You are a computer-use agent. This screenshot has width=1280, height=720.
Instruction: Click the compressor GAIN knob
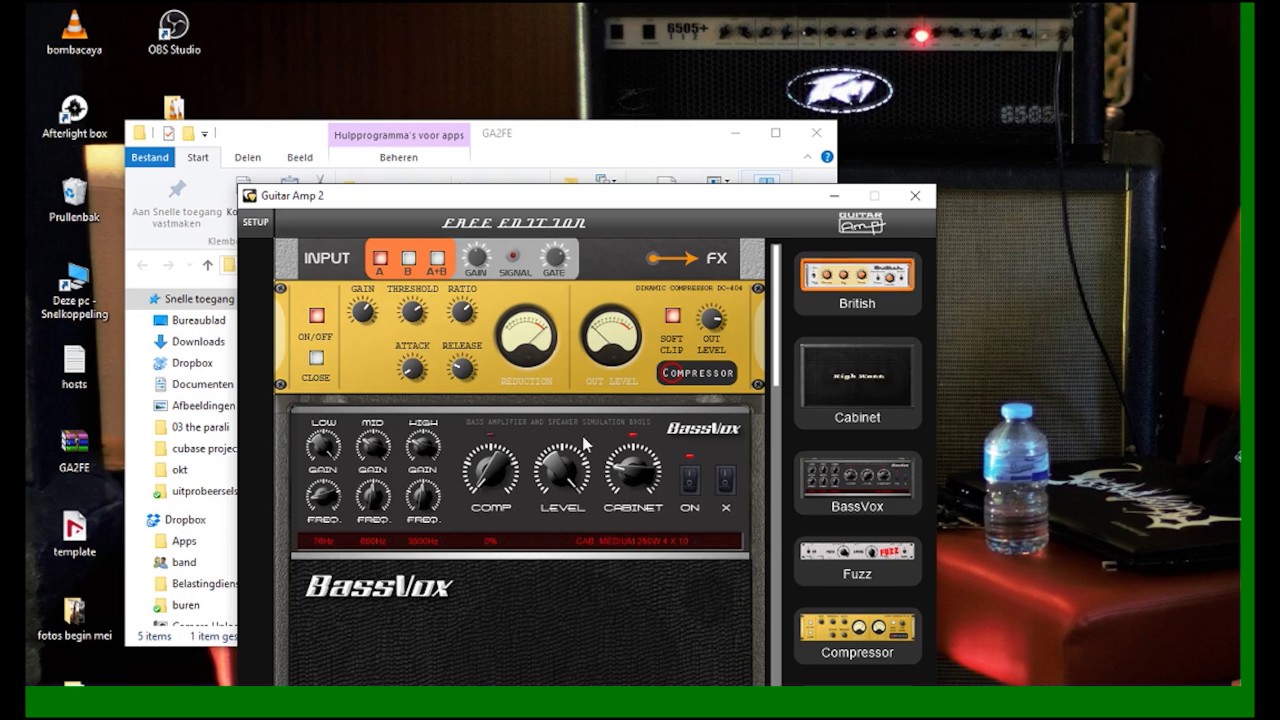(363, 312)
